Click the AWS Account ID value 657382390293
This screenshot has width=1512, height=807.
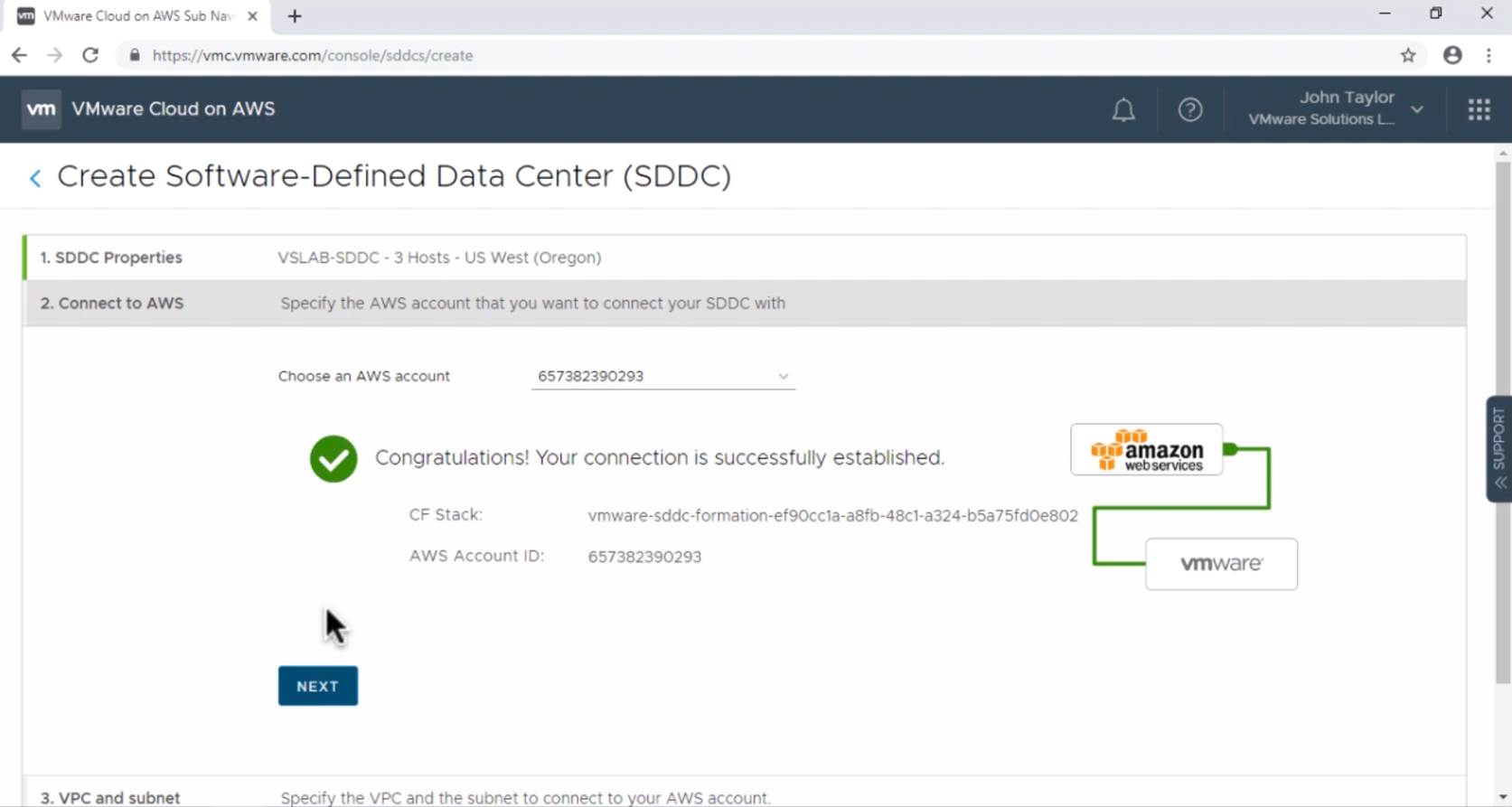point(644,557)
